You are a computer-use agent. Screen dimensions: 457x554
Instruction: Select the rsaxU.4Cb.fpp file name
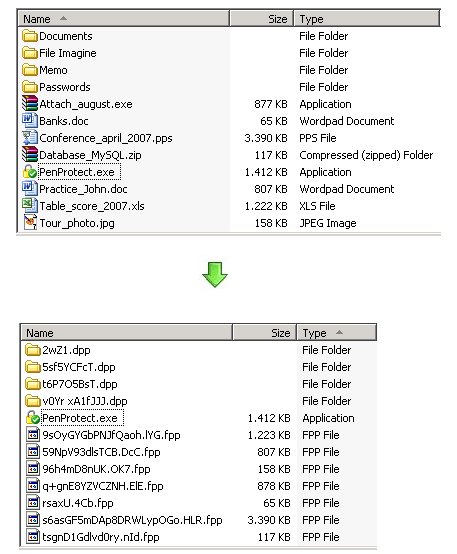(78, 503)
